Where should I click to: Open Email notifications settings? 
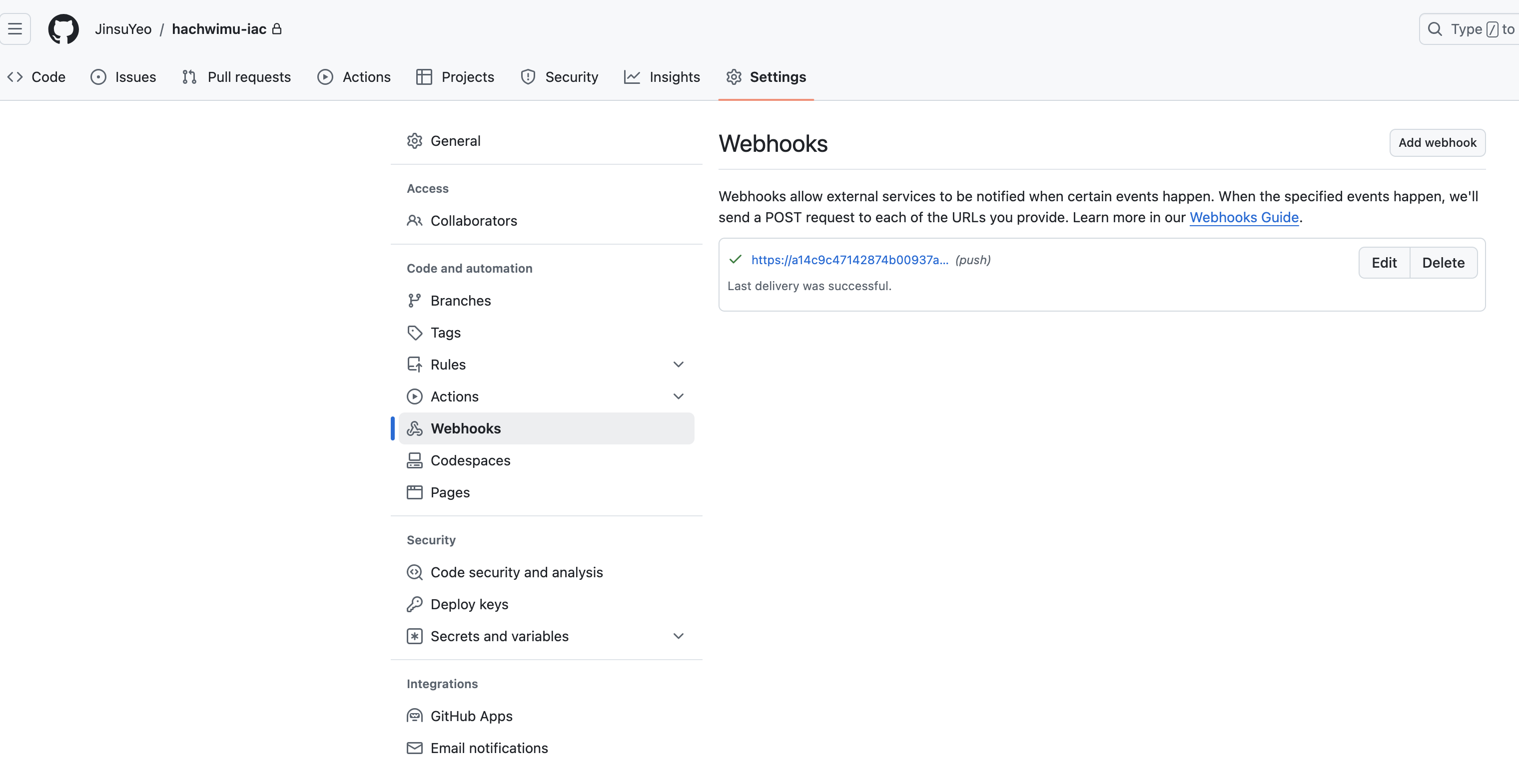click(546, 748)
